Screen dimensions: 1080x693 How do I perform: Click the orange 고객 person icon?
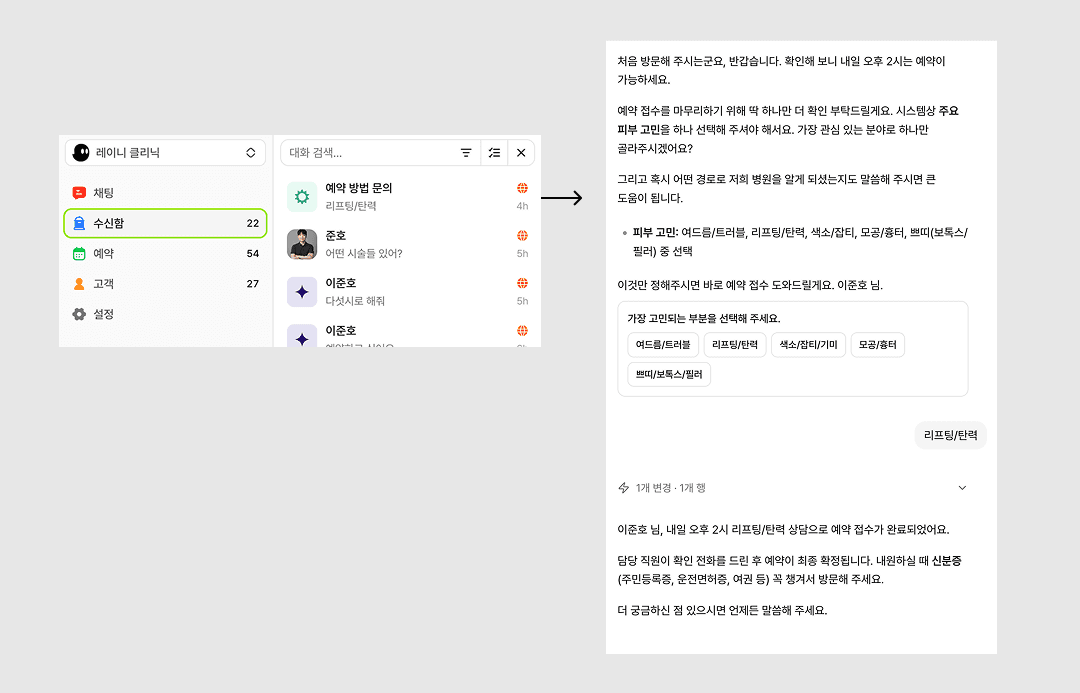(79, 284)
